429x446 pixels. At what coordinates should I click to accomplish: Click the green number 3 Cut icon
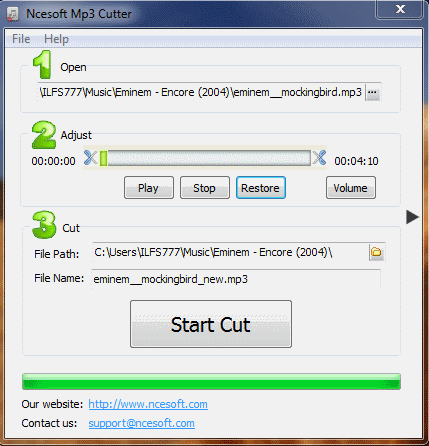44,224
